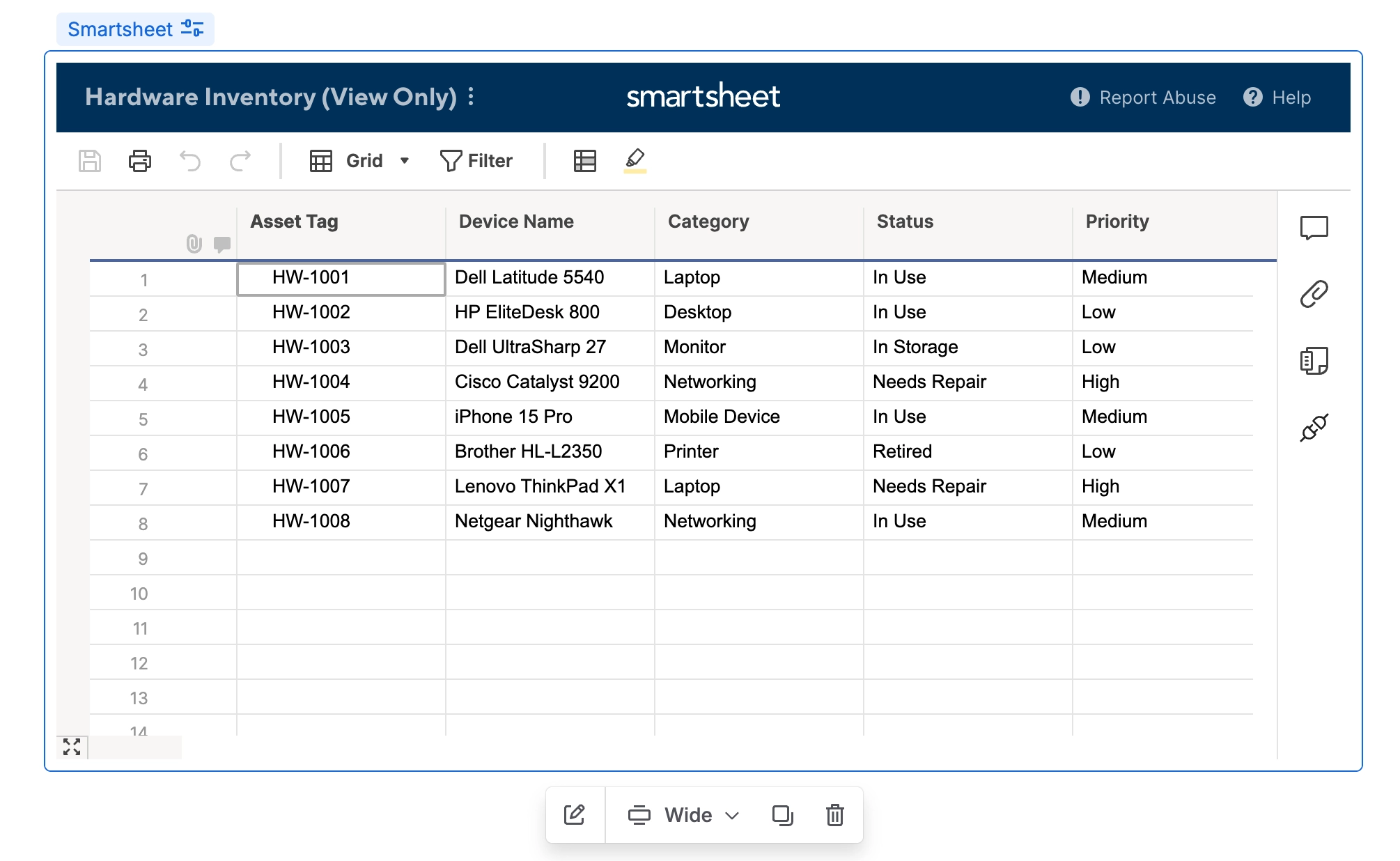Click the Undo arrow icon

190,161
